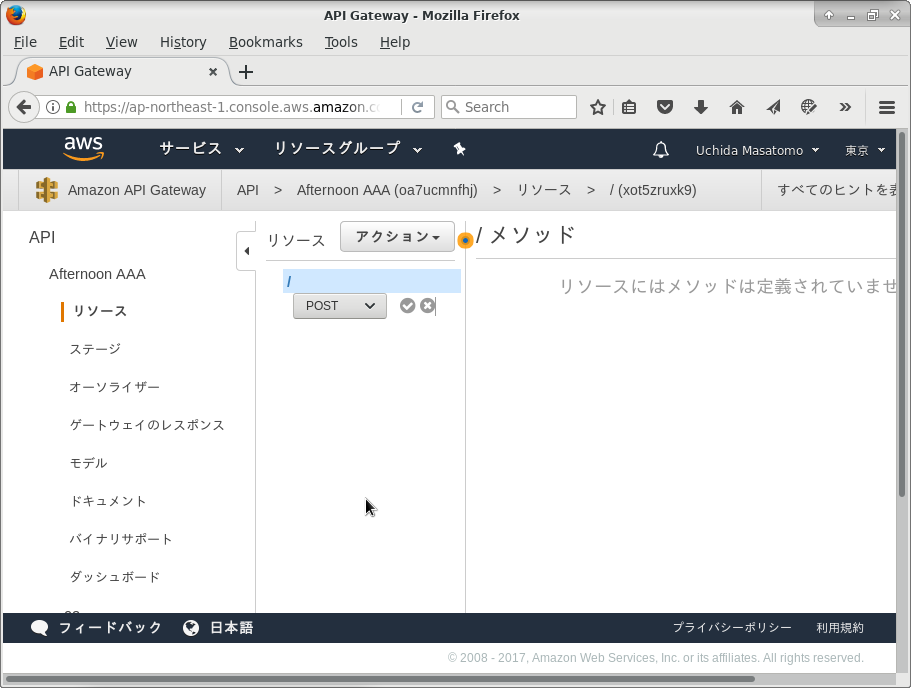Click the site information icon in URL bar
The image size is (911, 688).
tap(53, 107)
